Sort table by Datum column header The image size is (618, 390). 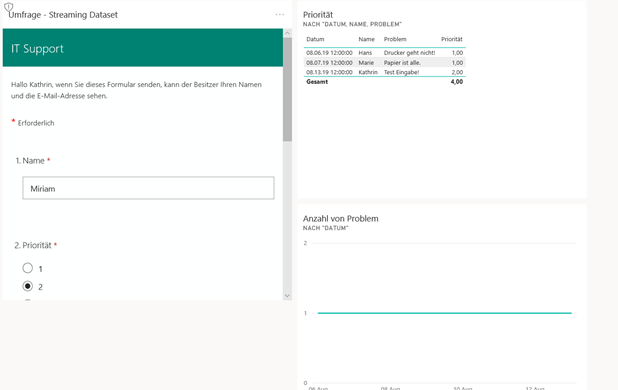coord(315,39)
